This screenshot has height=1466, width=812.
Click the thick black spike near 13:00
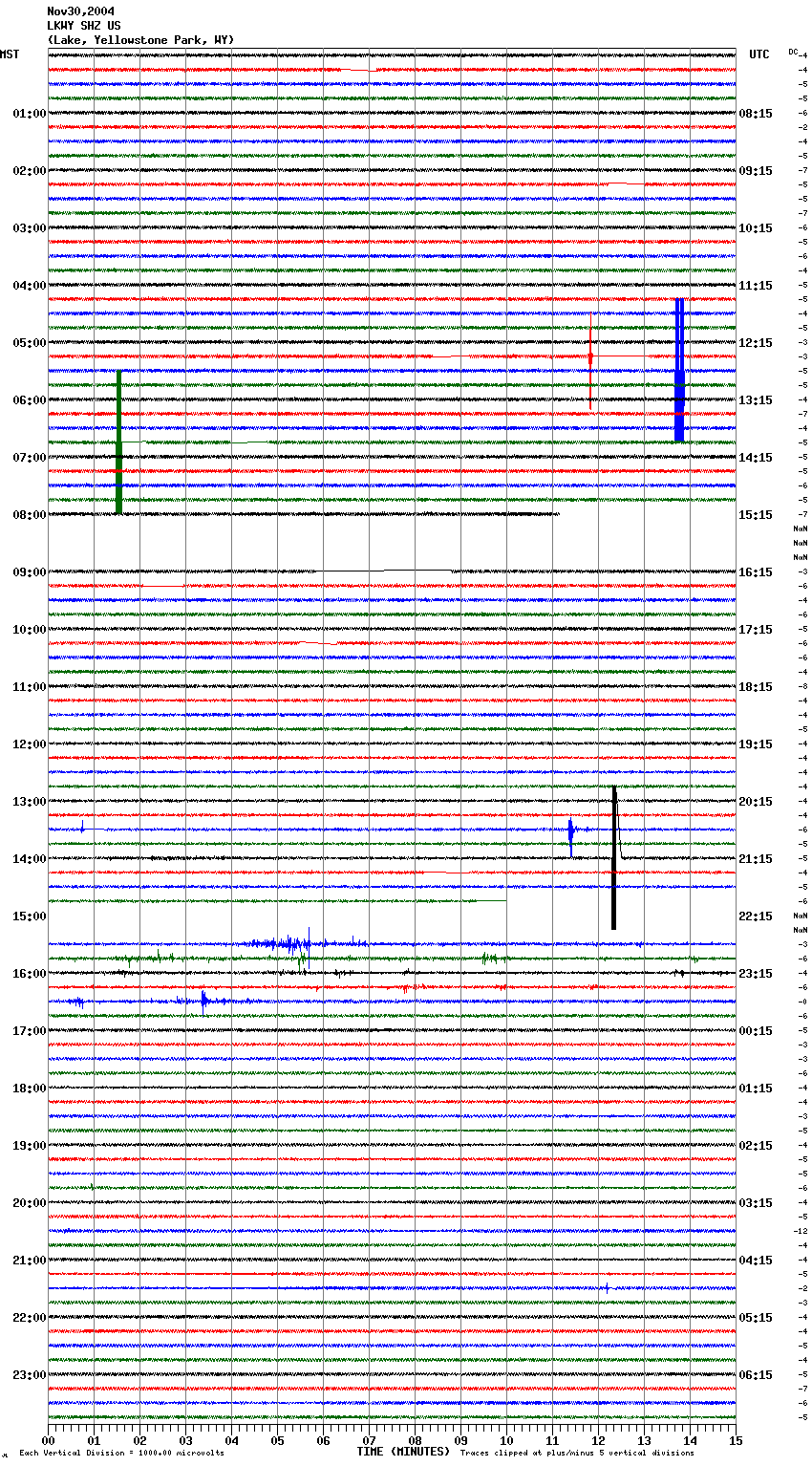pos(613,857)
